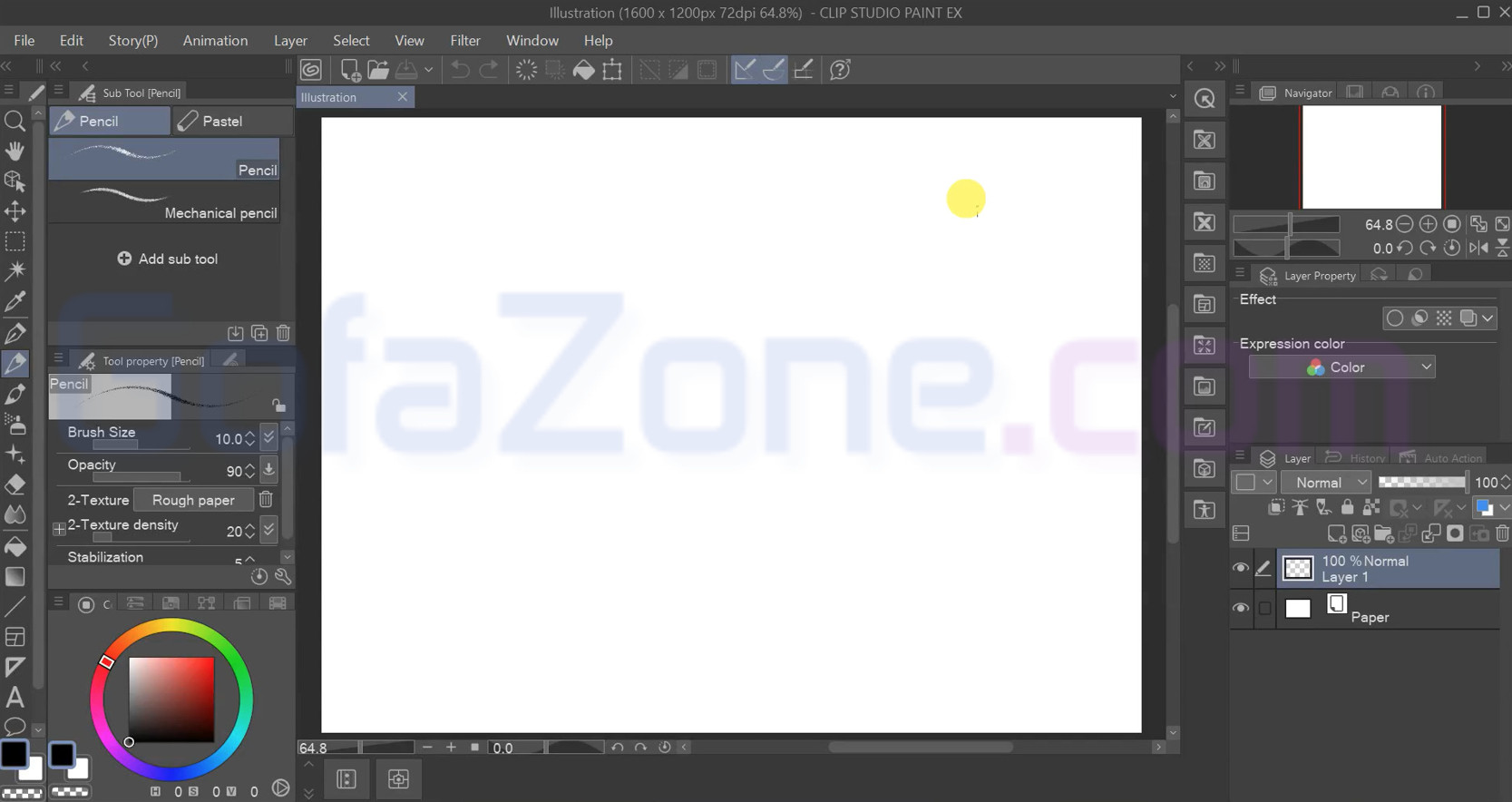Click the Rough paper texture button

point(193,500)
